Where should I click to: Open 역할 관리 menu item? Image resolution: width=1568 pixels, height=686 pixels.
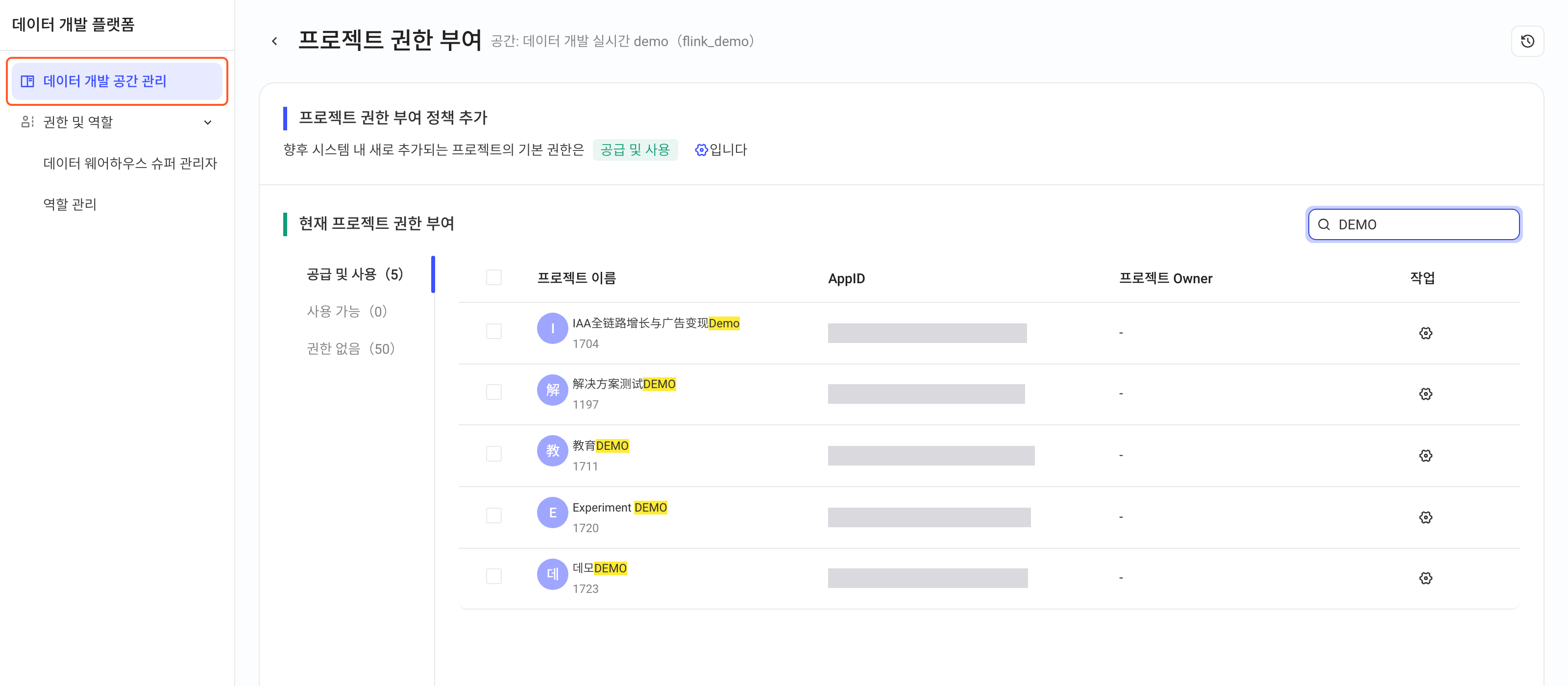(70, 204)
